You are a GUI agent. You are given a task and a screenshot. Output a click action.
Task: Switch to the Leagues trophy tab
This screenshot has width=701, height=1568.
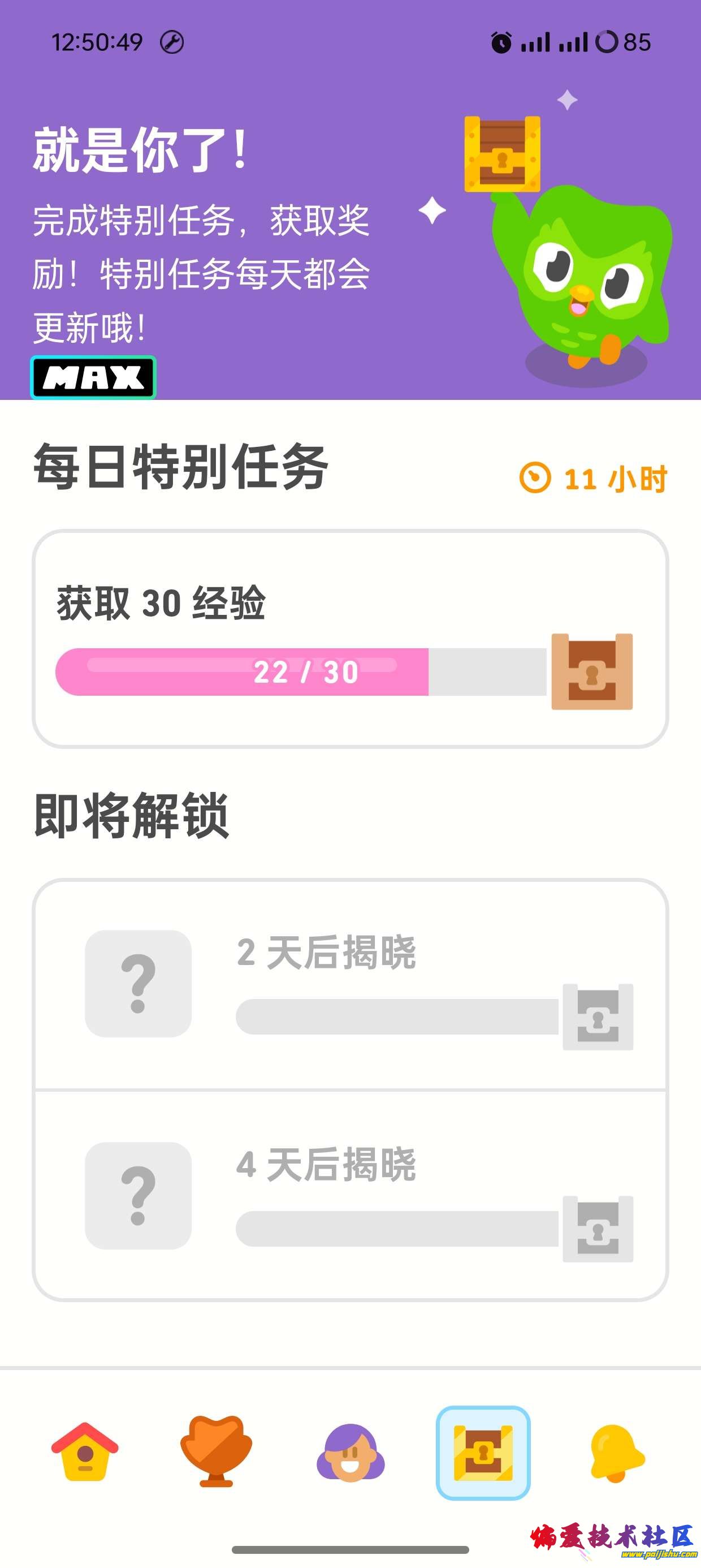click(x=216, y=1451)
